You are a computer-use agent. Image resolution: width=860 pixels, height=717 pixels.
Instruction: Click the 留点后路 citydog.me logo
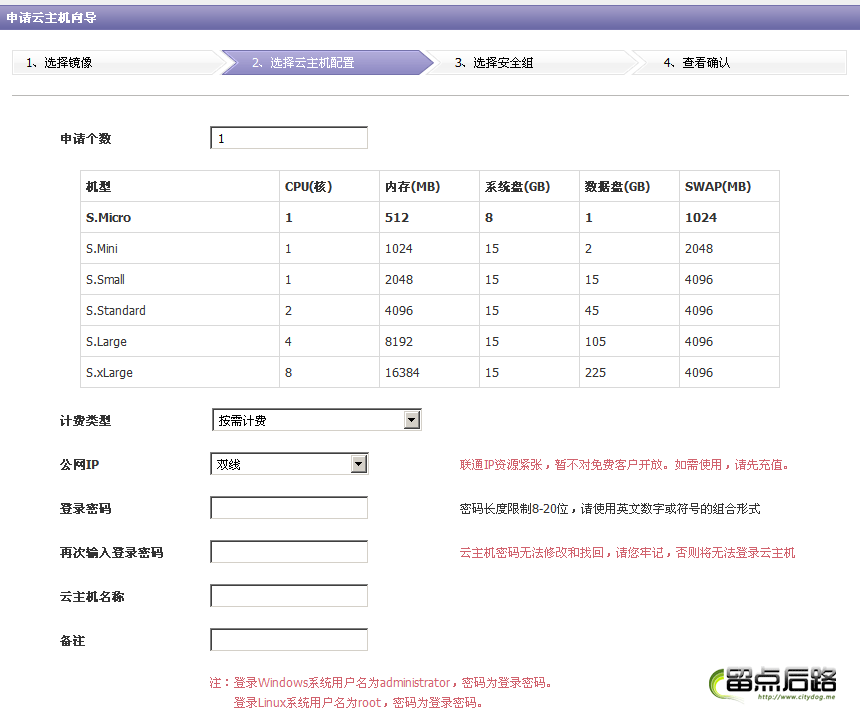(x=773, y=684)
